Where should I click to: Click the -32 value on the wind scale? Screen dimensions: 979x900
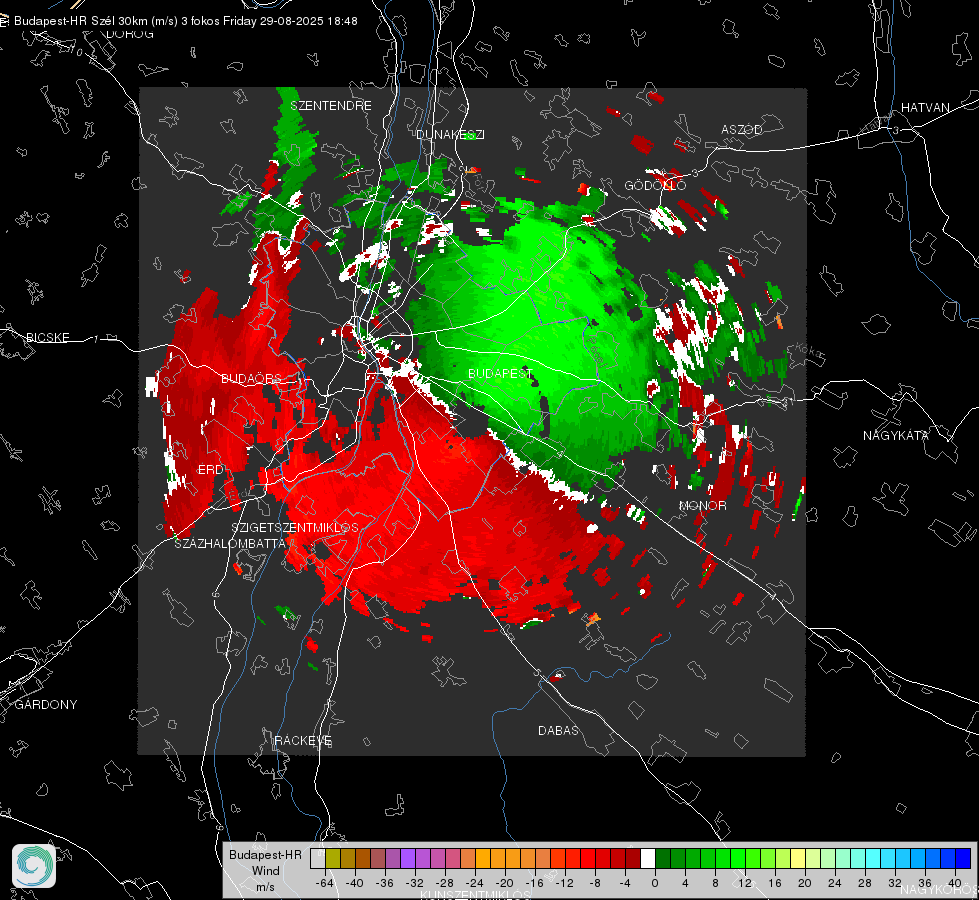tap(415, 883)
